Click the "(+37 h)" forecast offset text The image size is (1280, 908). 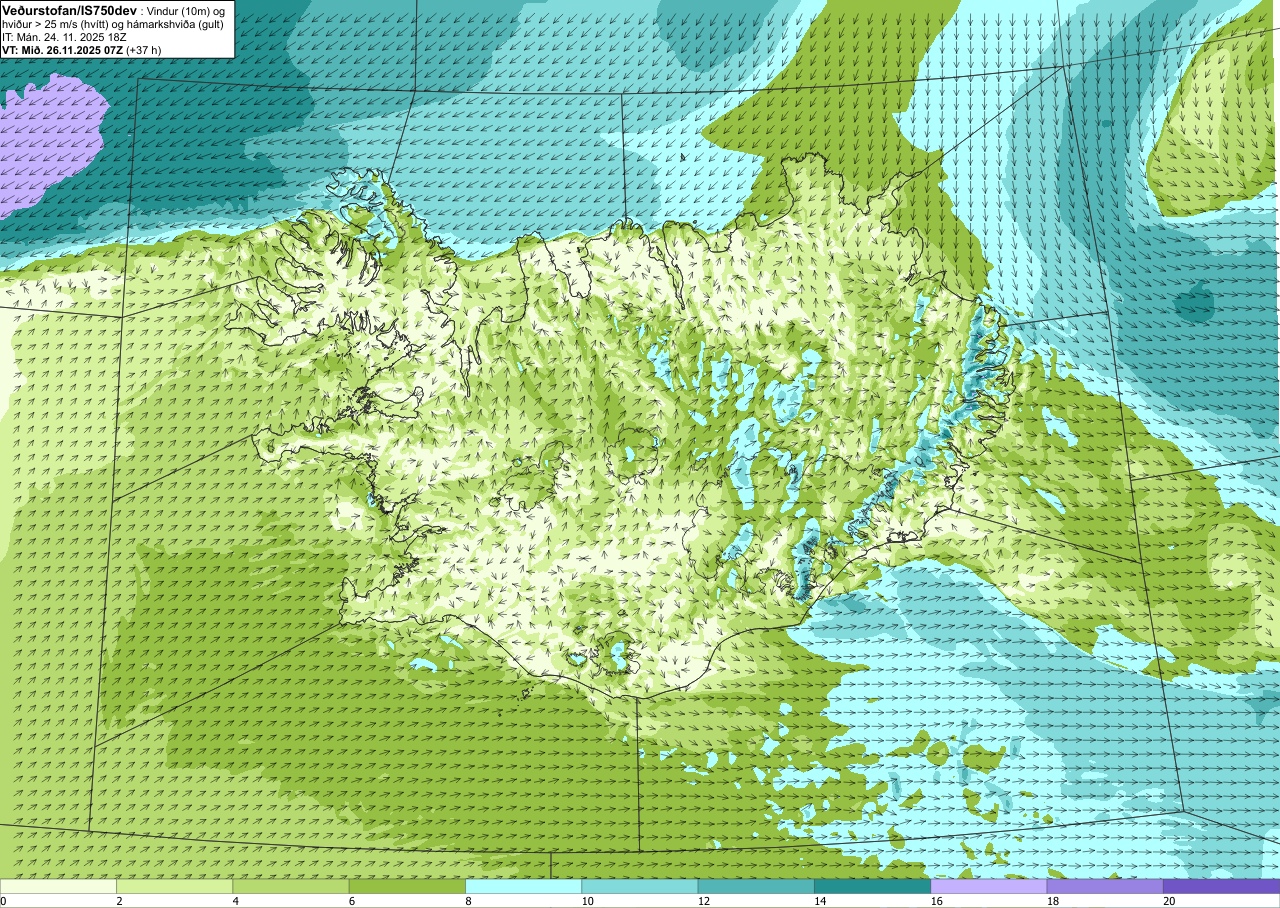[144, 49]
